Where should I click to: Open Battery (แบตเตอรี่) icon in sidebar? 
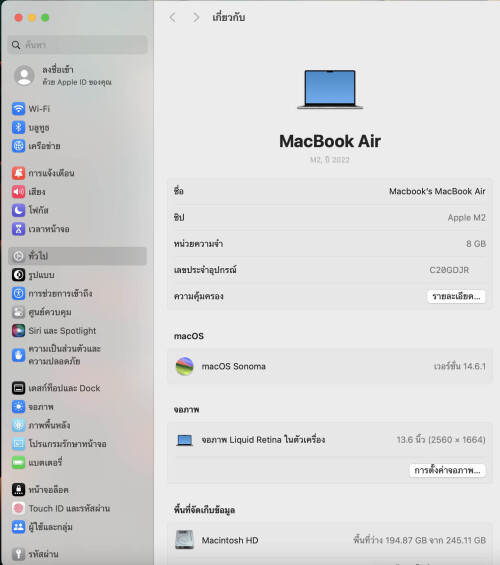(x=18, y=462)
